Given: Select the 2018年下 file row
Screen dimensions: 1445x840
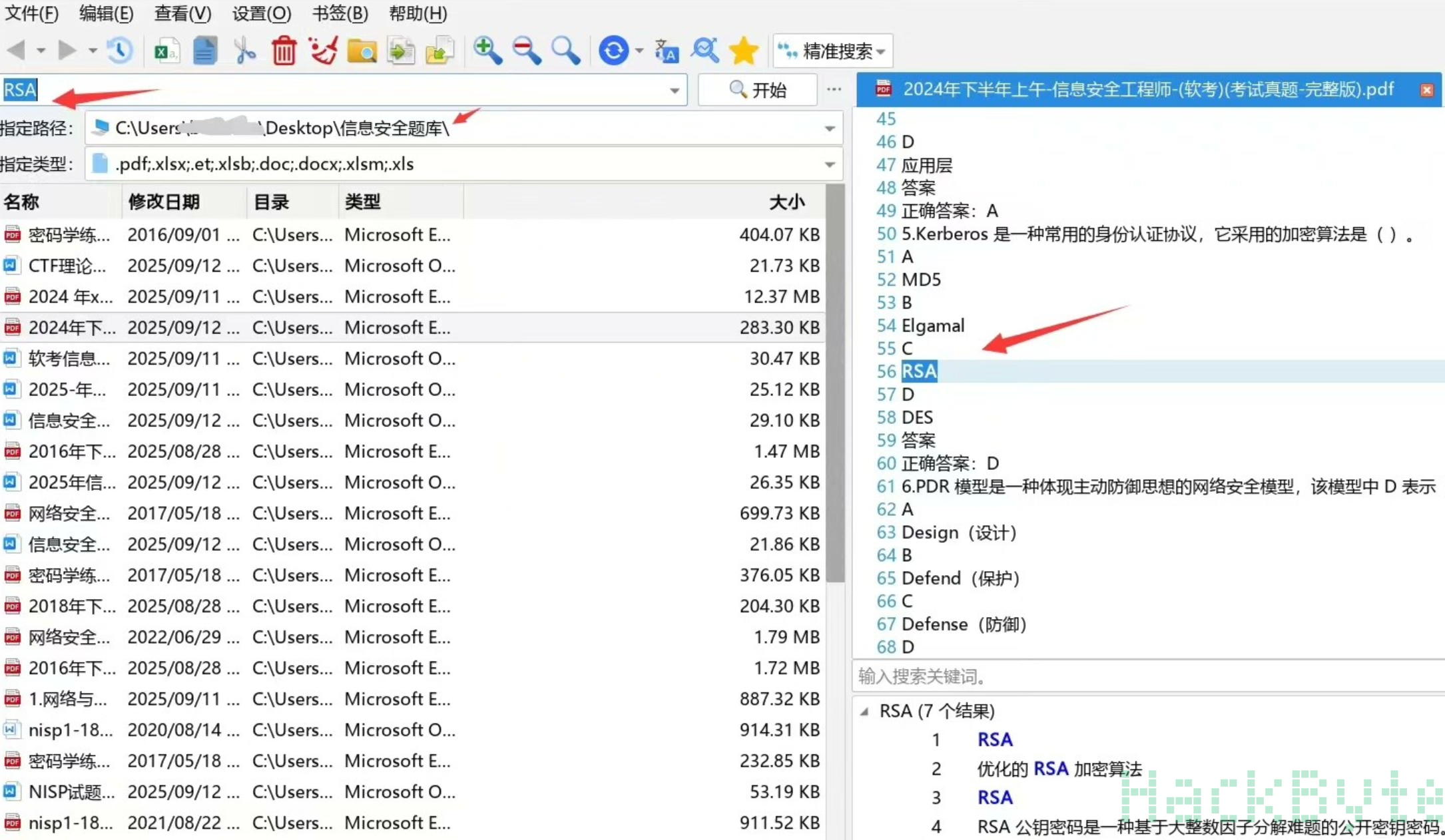Looking at the screenshot, I should pyautogui.click(x=412, y=606).
